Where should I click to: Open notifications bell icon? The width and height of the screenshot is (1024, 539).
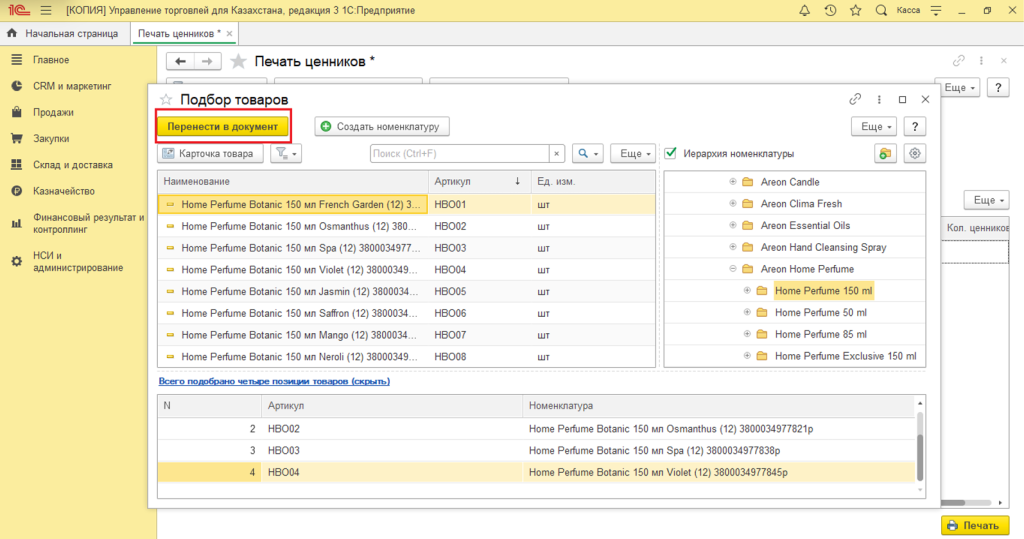tap(805, 10)
